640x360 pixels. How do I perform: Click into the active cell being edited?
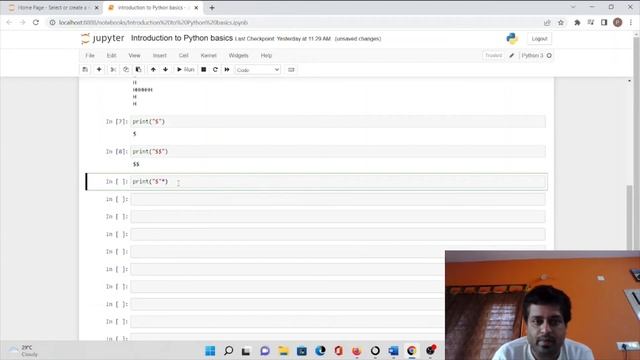coord(338,182)
